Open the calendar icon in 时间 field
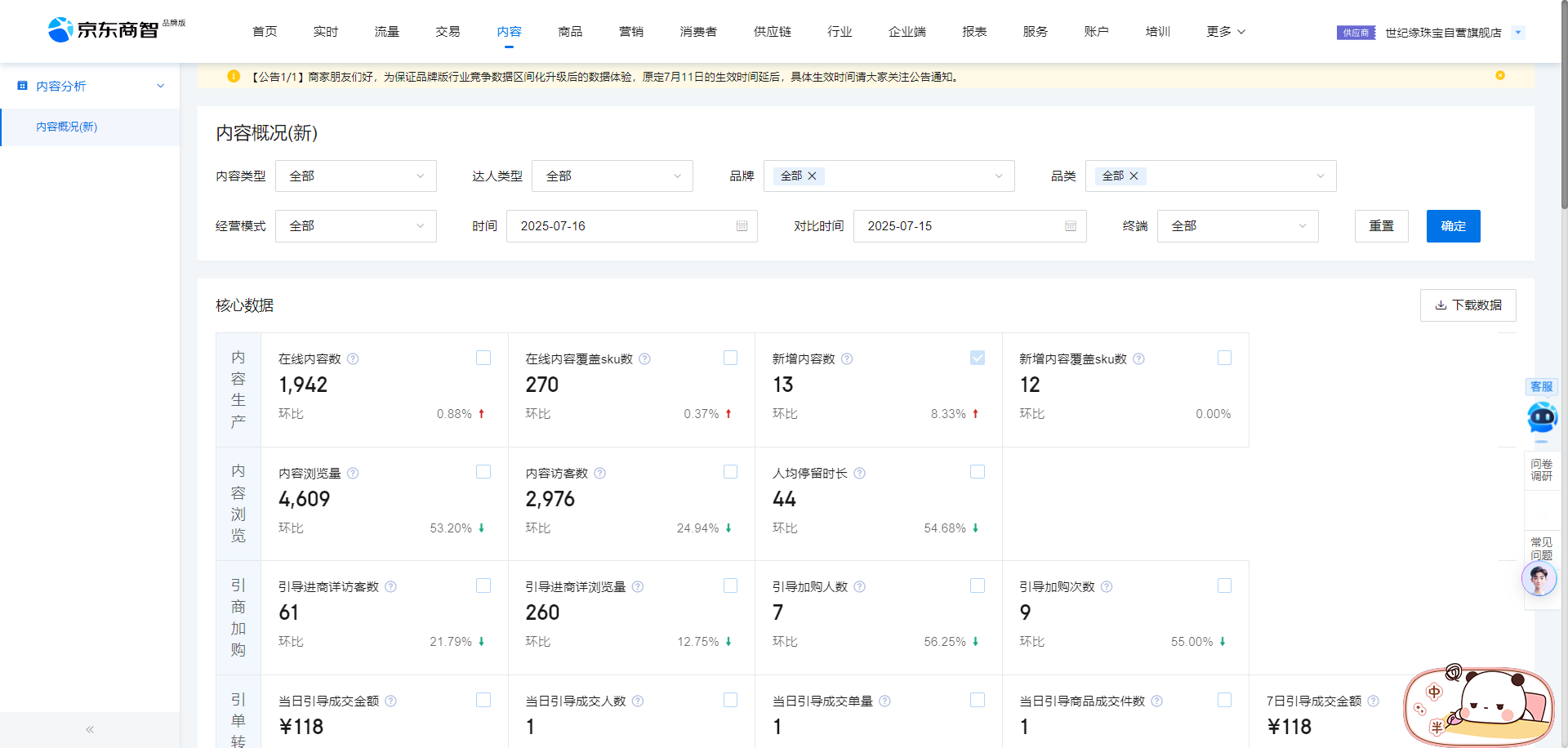This screenshot has height=748, width=1568. point(742,226)
